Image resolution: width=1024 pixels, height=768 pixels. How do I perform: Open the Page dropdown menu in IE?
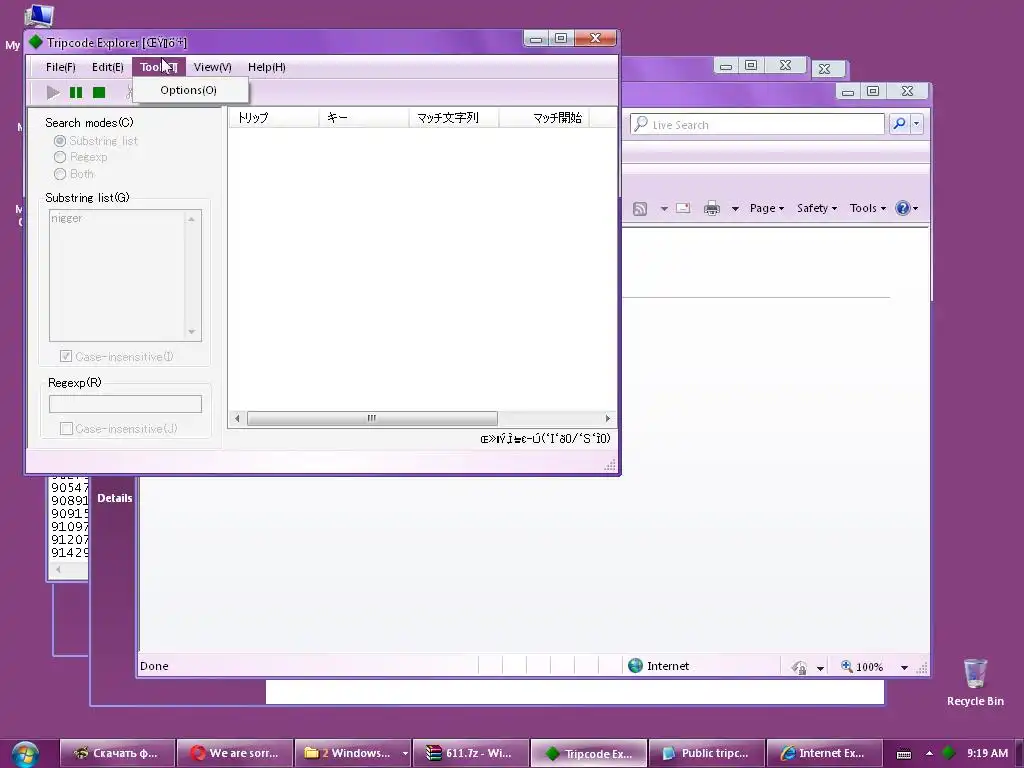pos(767,208)
